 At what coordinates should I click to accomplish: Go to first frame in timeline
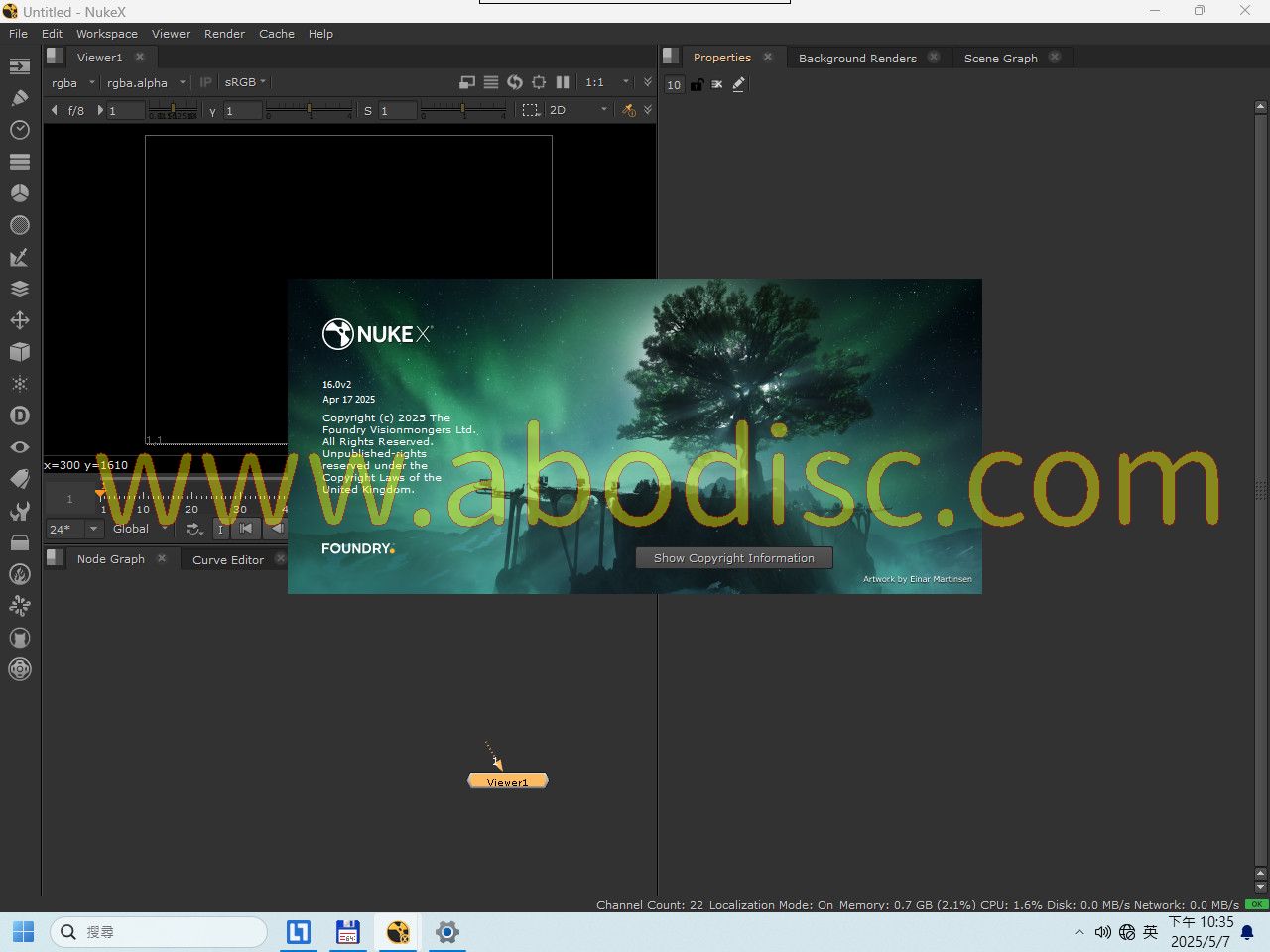246,529
